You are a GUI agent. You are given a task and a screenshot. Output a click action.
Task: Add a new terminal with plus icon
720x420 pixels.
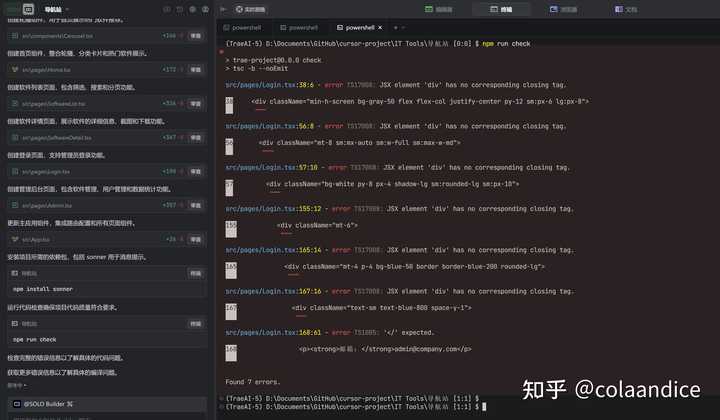[396, 27]
